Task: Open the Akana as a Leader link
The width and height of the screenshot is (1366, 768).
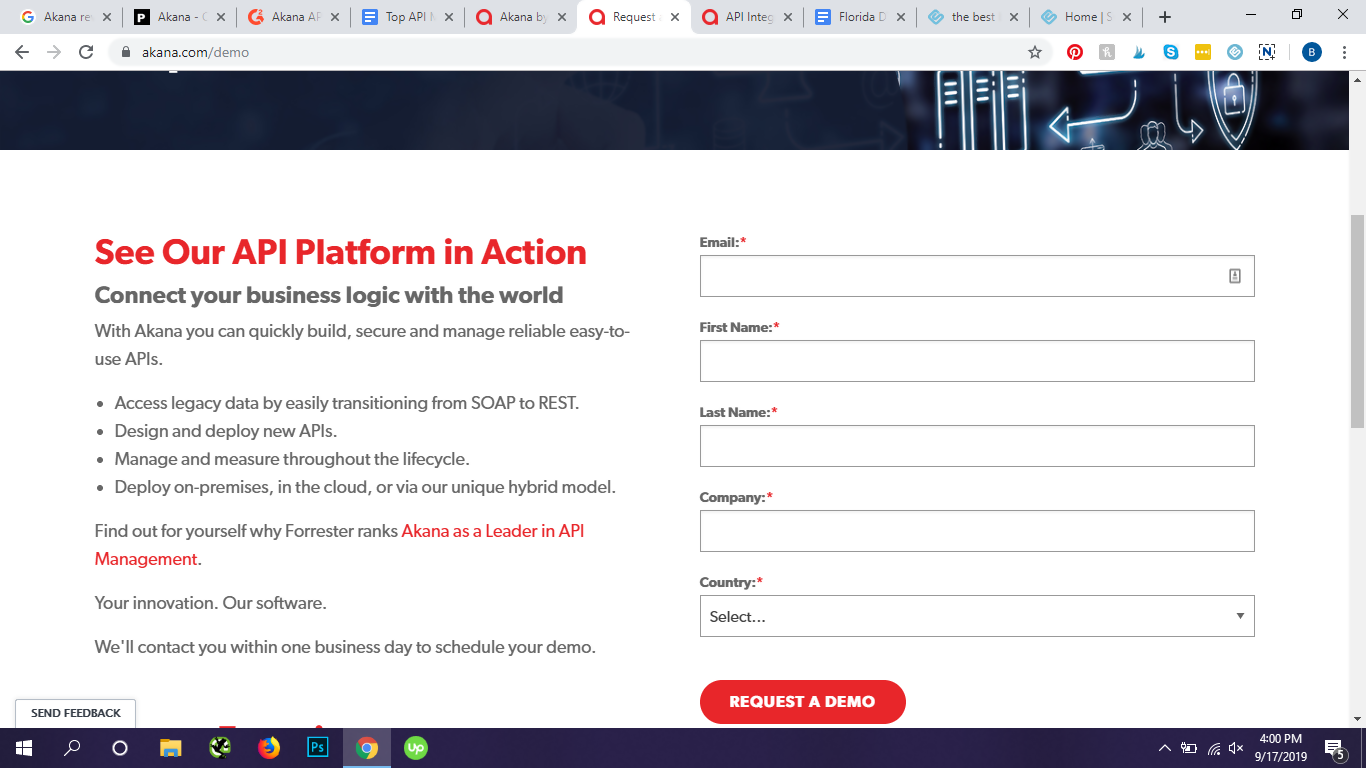Action: pos(492,531)
